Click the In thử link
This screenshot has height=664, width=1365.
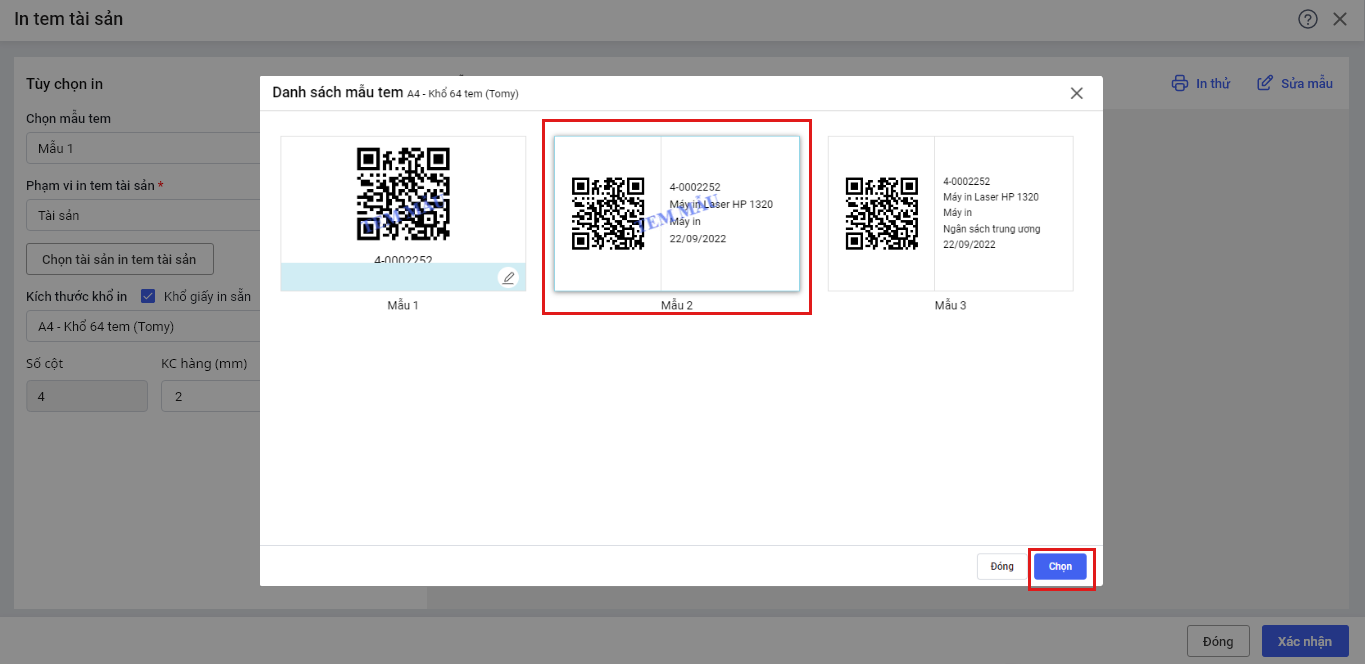[1213, 84]
